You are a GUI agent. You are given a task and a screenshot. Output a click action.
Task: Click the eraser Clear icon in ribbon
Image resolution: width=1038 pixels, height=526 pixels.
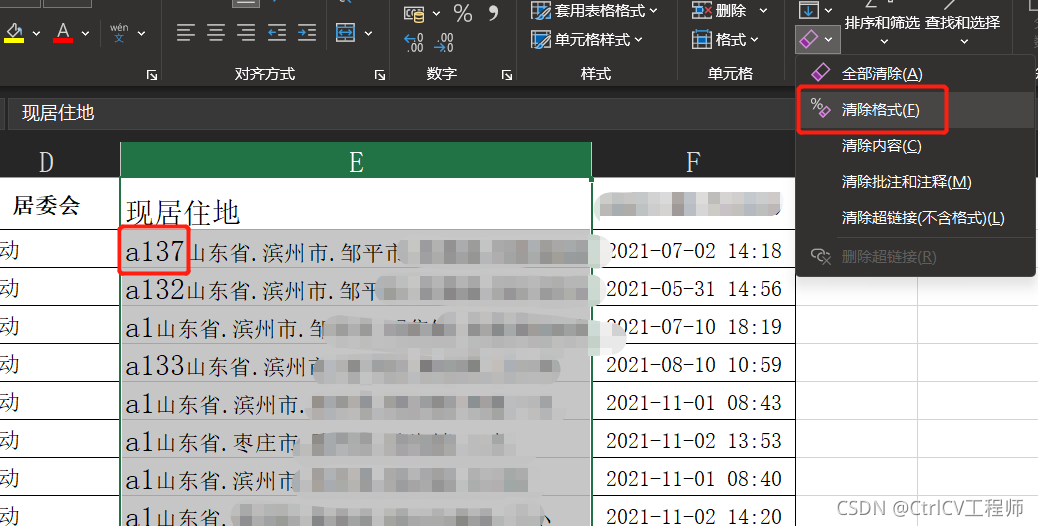coord(809,40)
